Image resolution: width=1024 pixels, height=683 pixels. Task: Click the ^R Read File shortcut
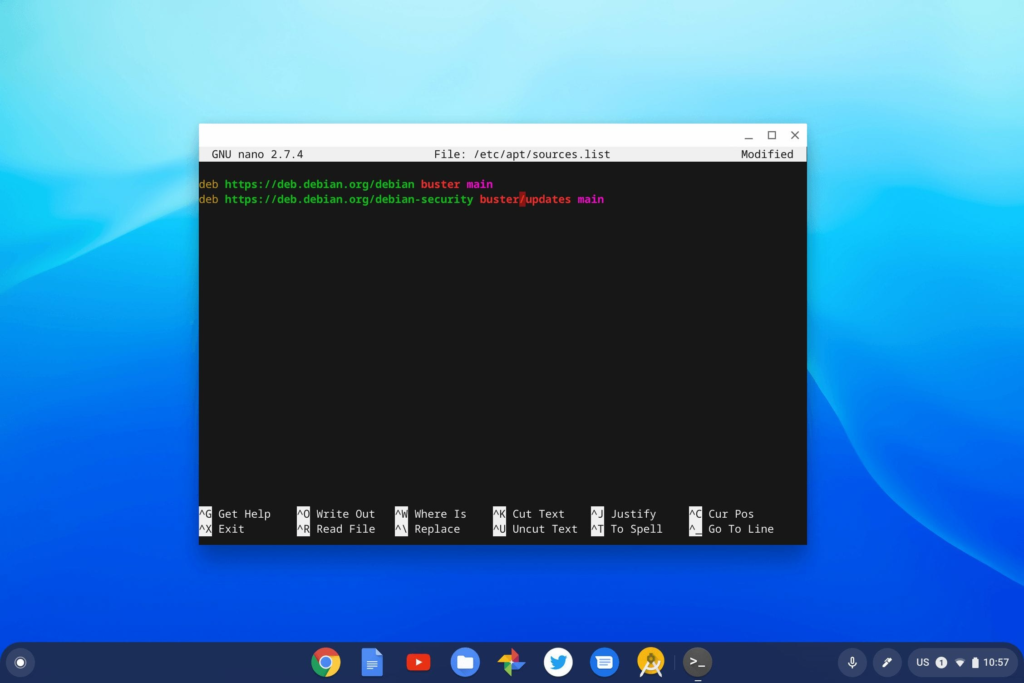coord(336,529)
